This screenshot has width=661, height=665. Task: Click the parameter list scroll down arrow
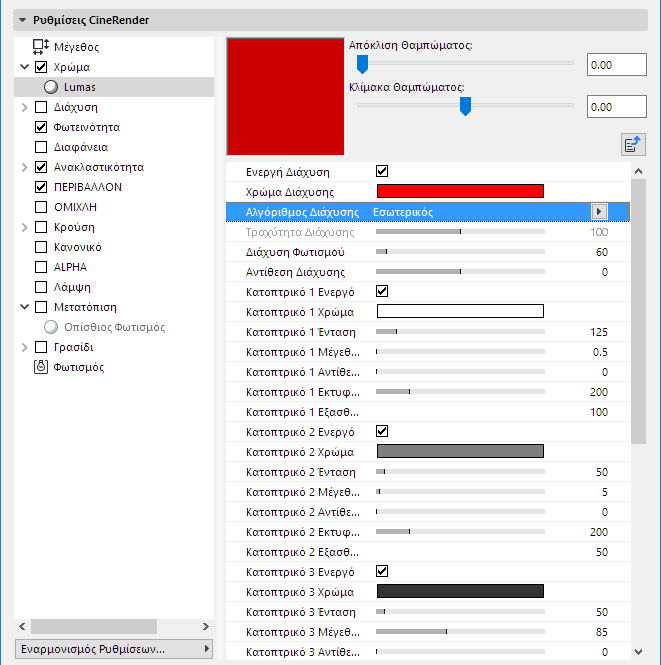[639, 651]
